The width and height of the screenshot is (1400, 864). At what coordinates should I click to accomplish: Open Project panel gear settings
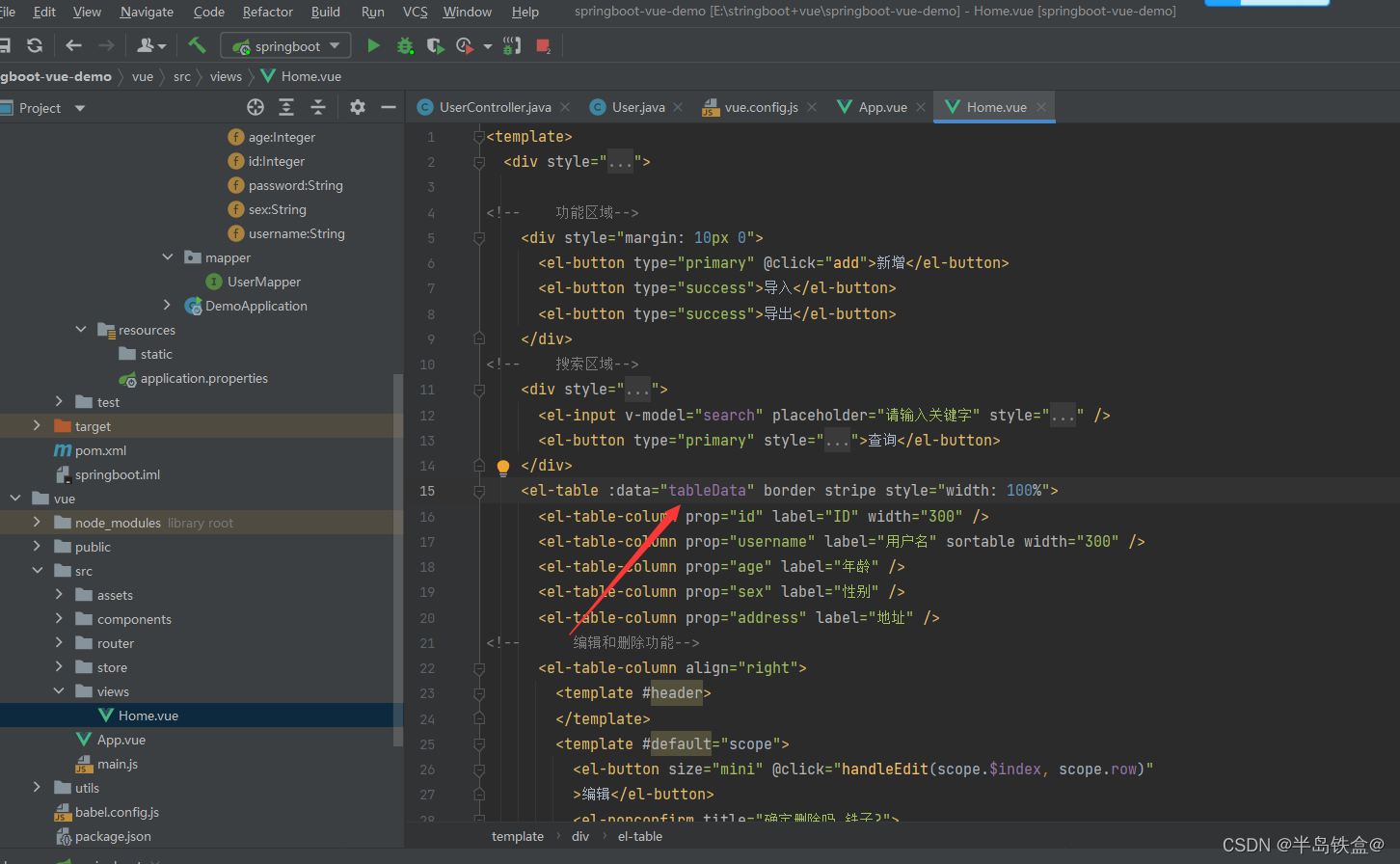click(358, 107)
